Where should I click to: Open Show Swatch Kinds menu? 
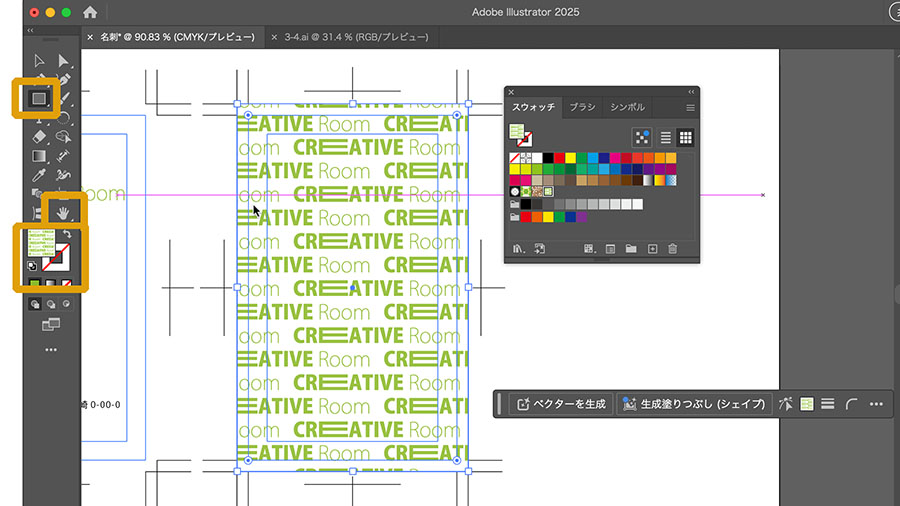tap(589, 249)
